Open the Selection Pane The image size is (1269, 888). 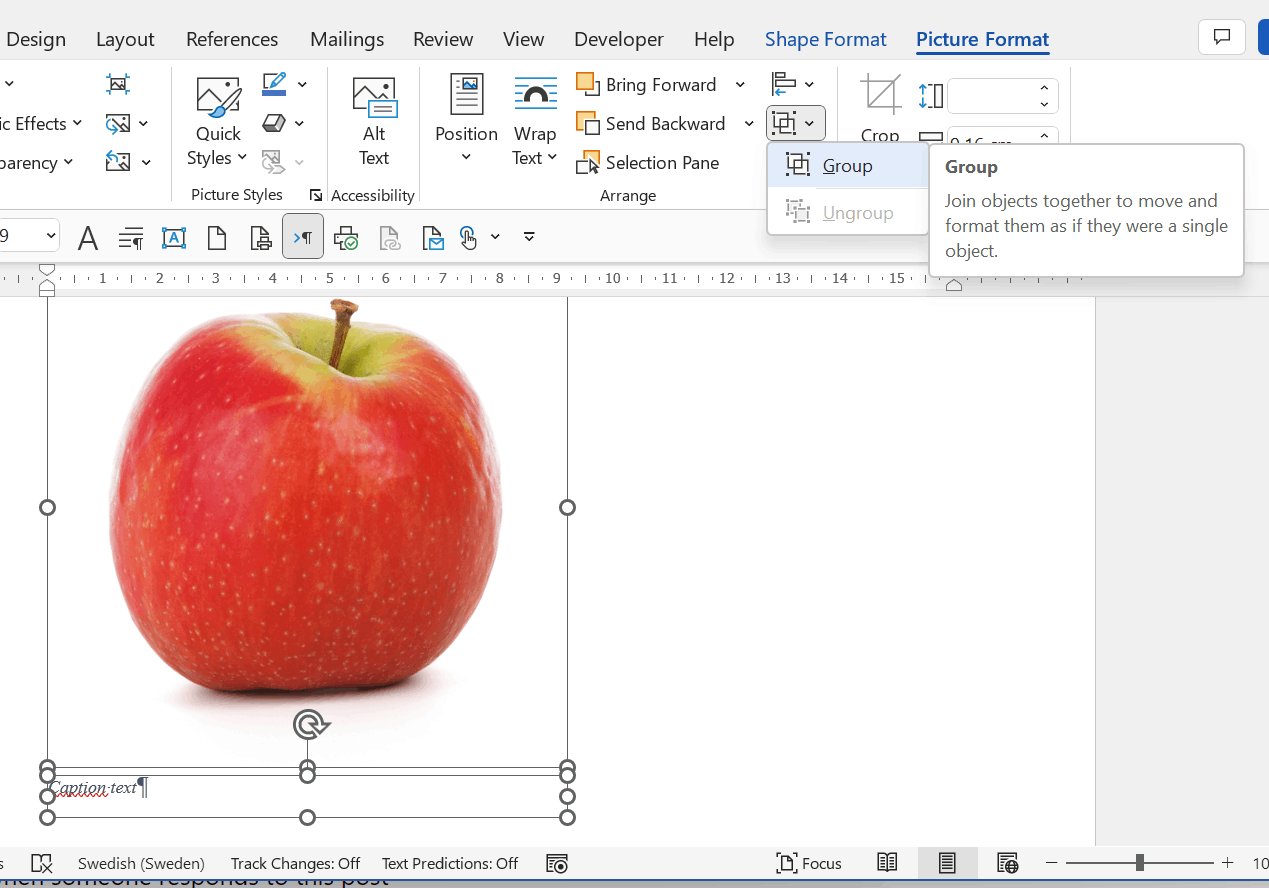pyautogui.click(x=648, y=163)
